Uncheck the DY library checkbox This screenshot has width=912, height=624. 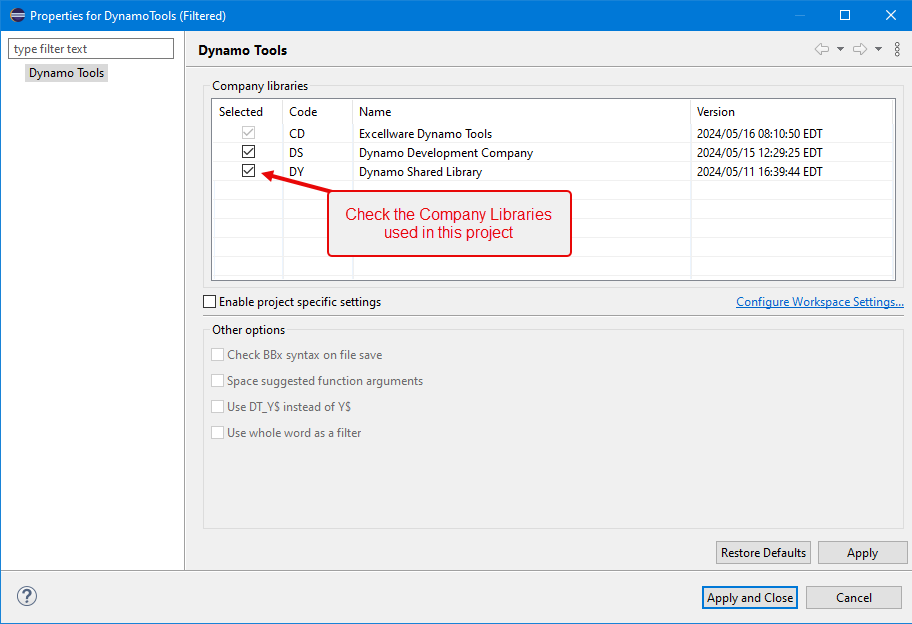248,171
